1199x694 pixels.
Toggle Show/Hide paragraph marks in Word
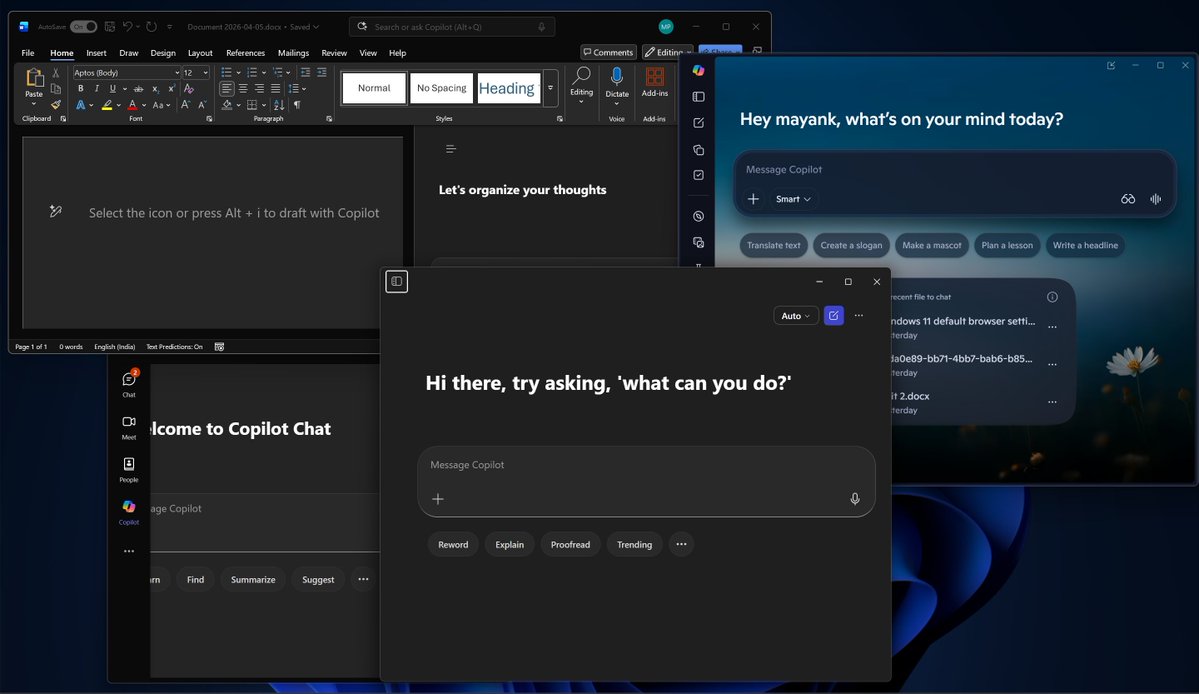pyautogui.click(x=297, y=105)
